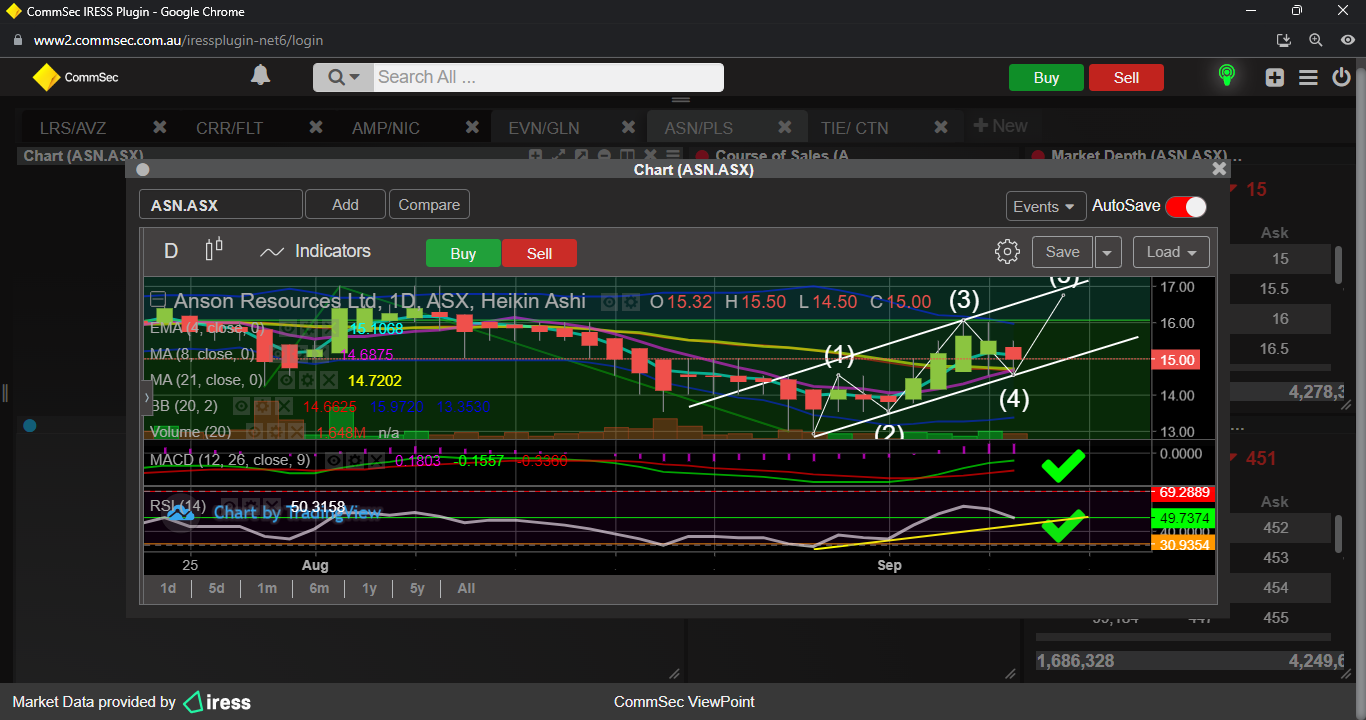Remove the MA (21) indicator
This screenshot has width=1366, height=720.
pos(327,380)
